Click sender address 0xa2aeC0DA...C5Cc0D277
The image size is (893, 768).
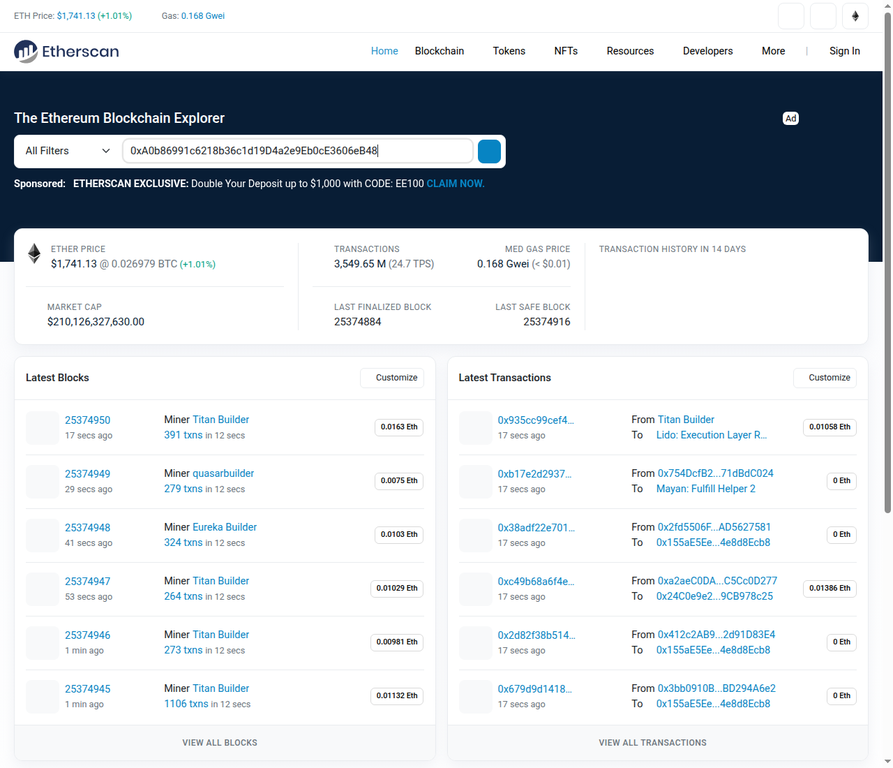(718, 581)
